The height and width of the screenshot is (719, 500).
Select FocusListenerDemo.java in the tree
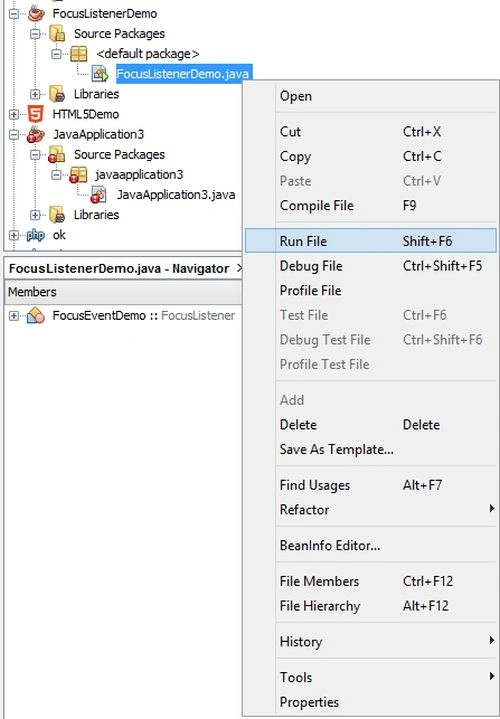click(x=183, y=74)
